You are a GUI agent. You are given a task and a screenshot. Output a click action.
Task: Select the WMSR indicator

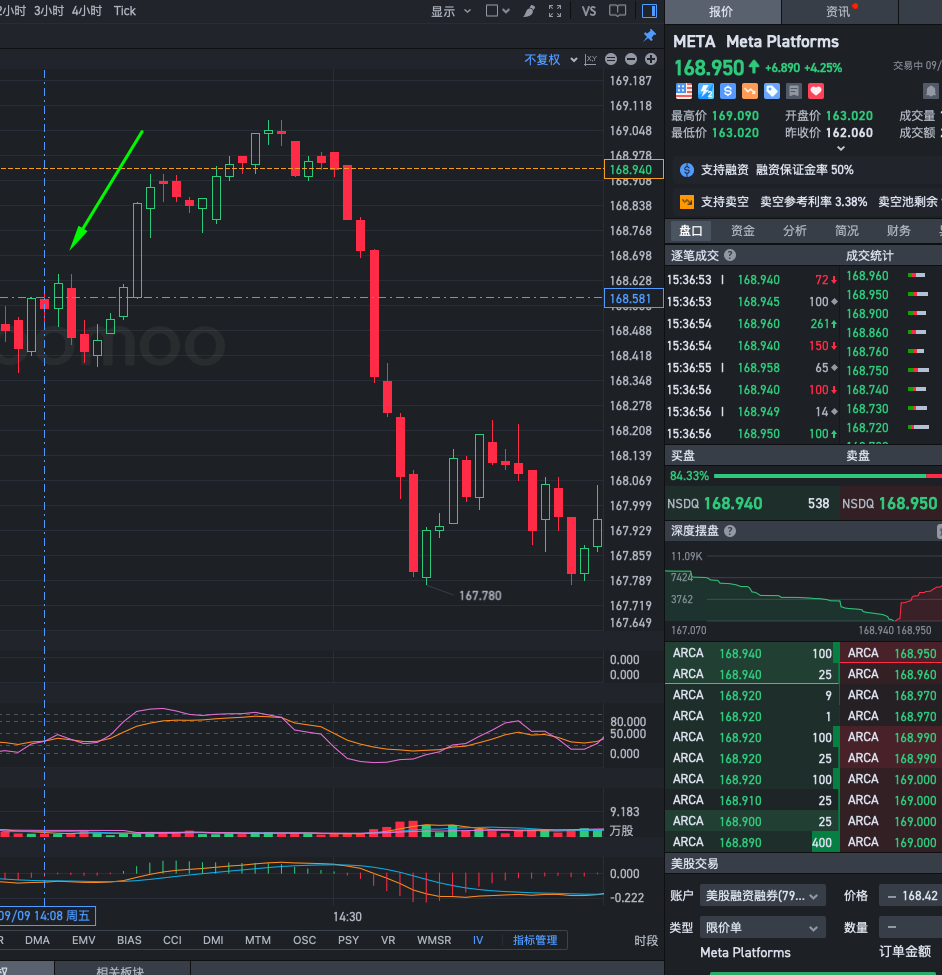coord(434,940)
